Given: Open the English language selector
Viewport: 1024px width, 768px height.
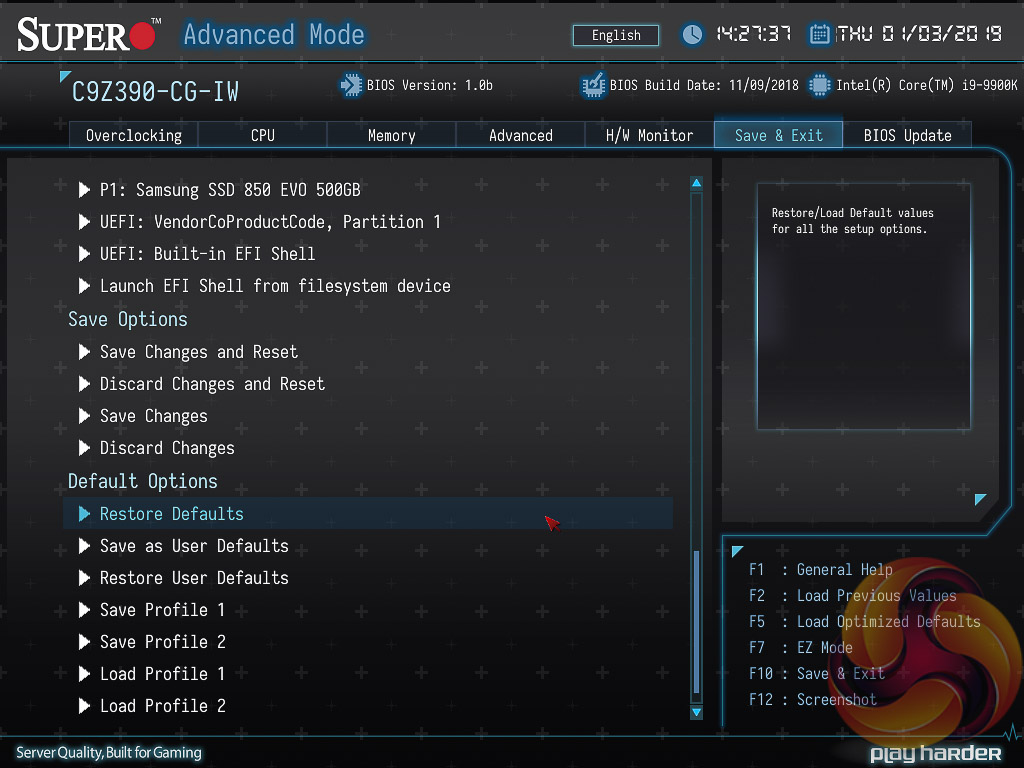Looking at the screenshot, I should pos(616,35).
